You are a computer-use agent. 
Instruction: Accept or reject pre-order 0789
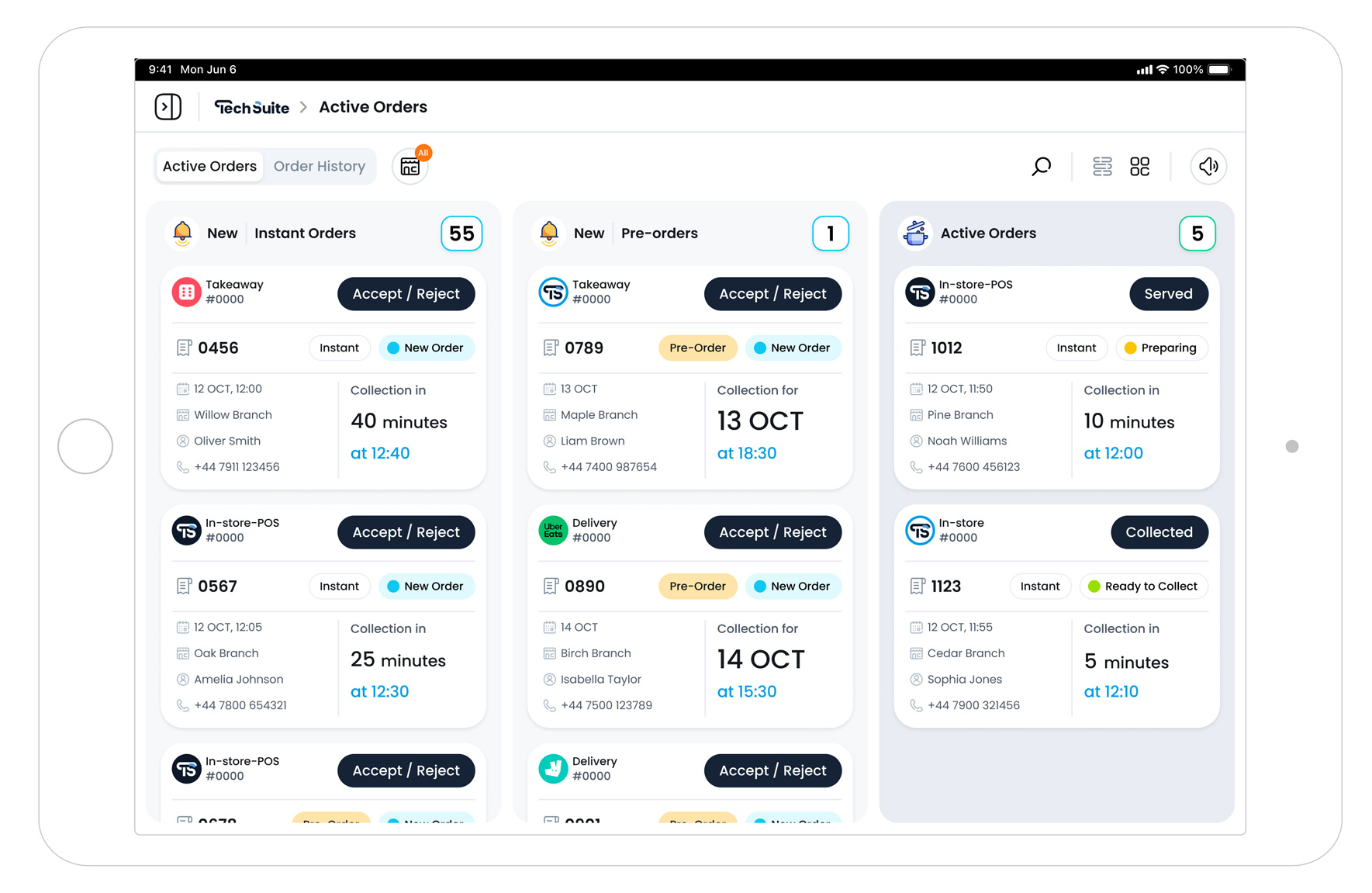[772, 293]
